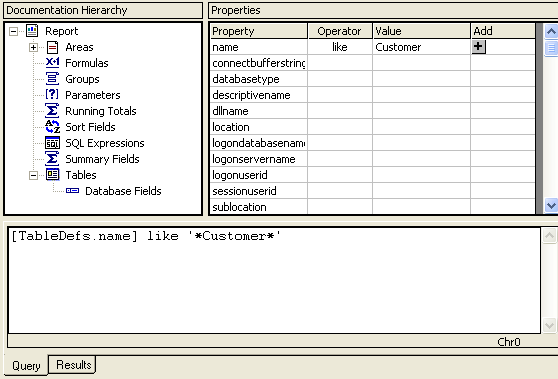The image size is (558, 379).
Task: Click the Summary Fields sigma icon
Action: coord(52,159)
